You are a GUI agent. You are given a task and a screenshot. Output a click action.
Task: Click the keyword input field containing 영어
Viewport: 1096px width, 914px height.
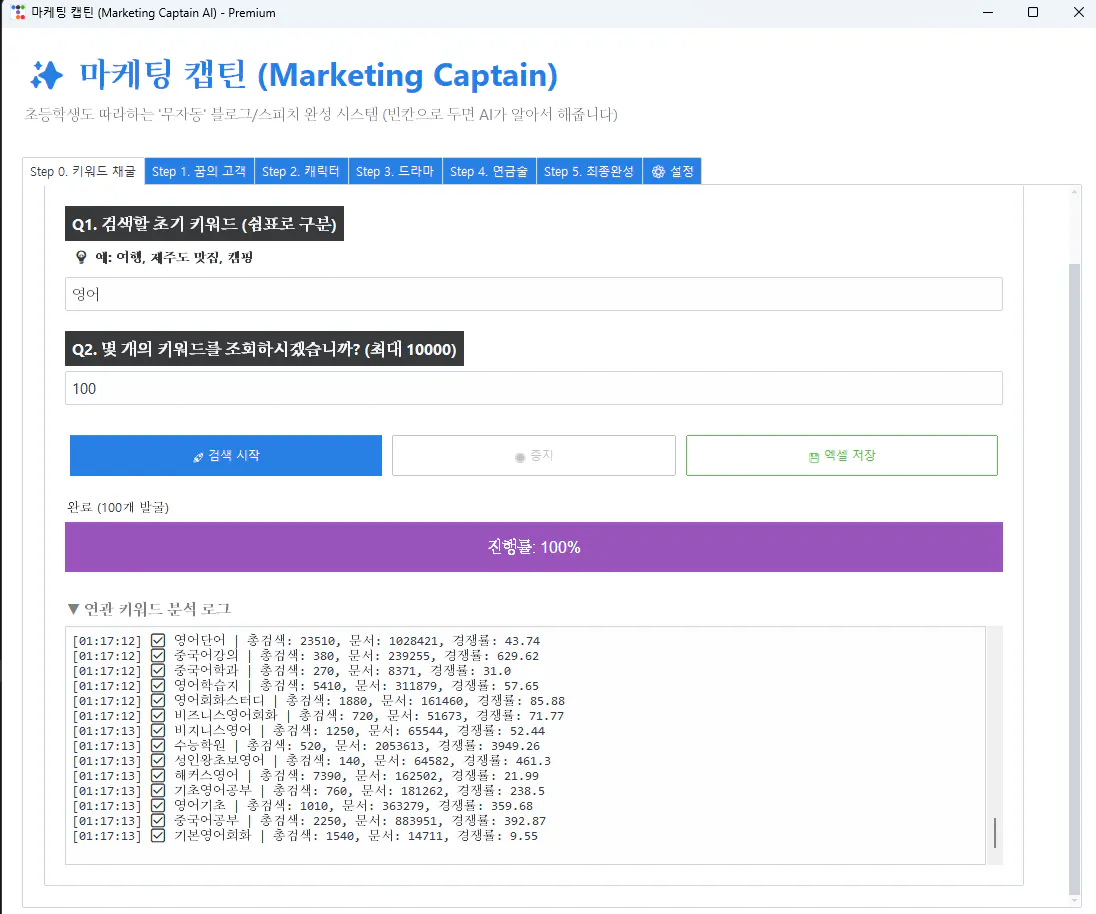pos(533,293)
